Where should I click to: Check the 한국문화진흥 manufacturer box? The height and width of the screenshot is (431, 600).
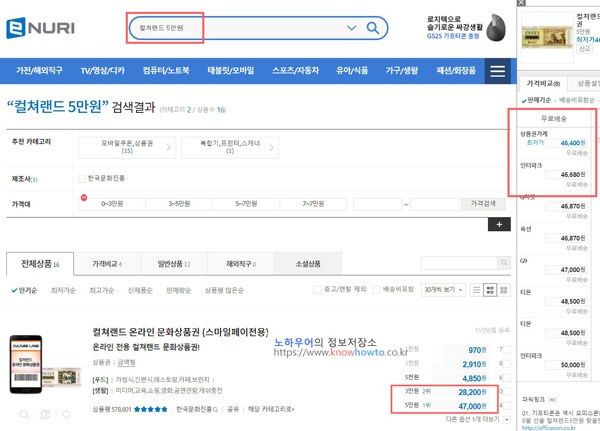82,178
